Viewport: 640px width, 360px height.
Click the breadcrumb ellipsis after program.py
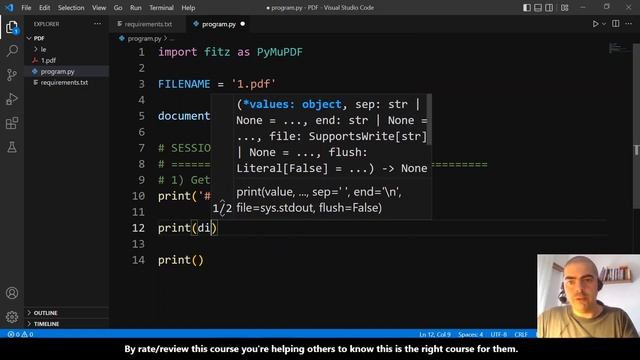coord(172,39)
